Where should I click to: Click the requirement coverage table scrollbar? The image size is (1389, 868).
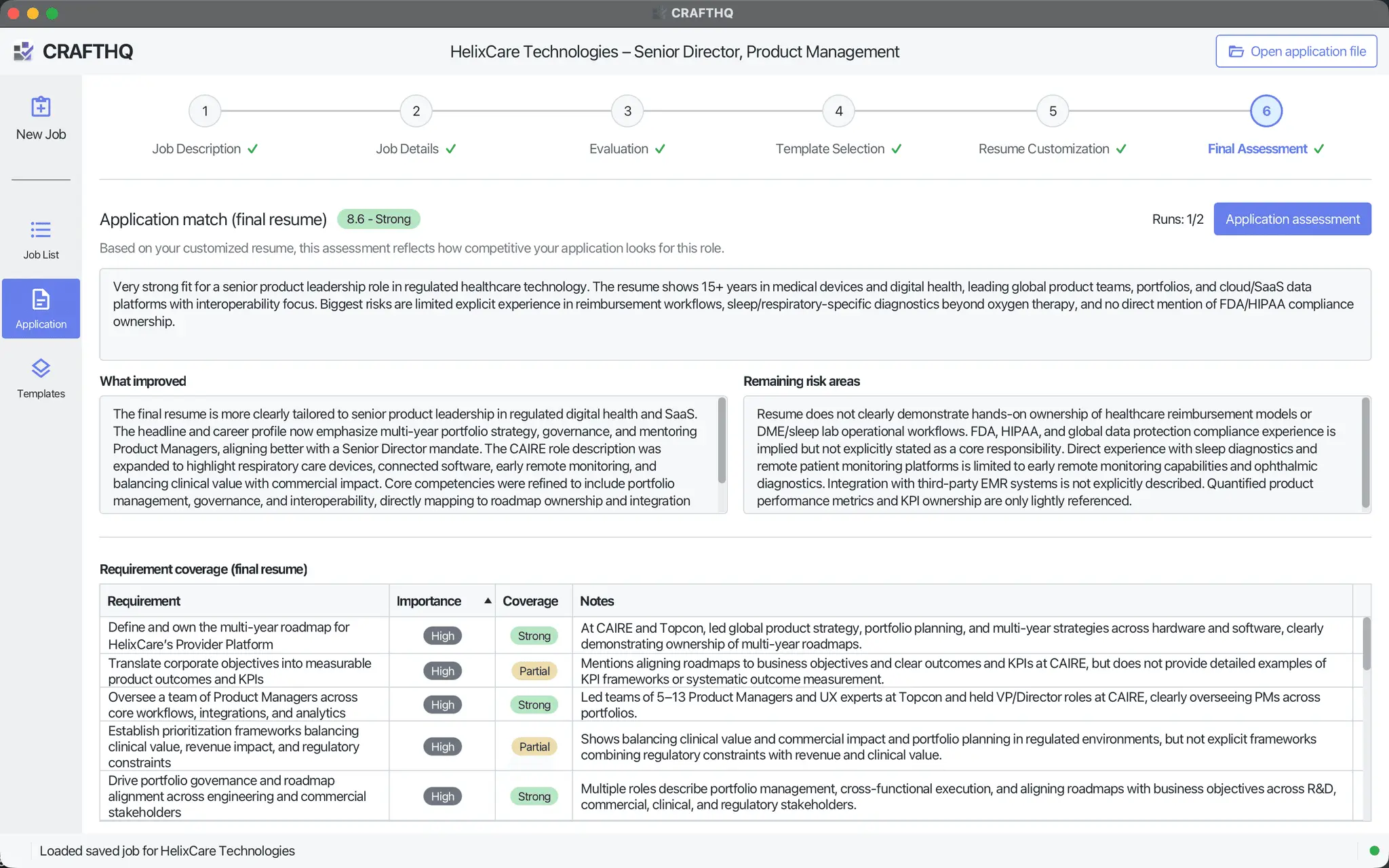click(x=1366, y=644)
